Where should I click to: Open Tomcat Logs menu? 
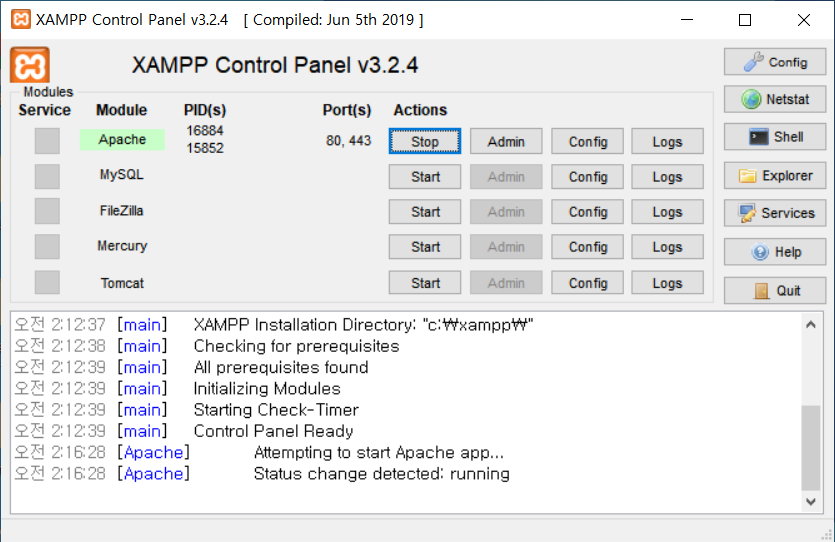[667, 283]
